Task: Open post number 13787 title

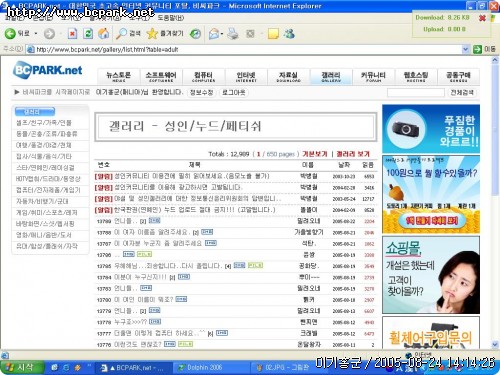Action: 158,243
